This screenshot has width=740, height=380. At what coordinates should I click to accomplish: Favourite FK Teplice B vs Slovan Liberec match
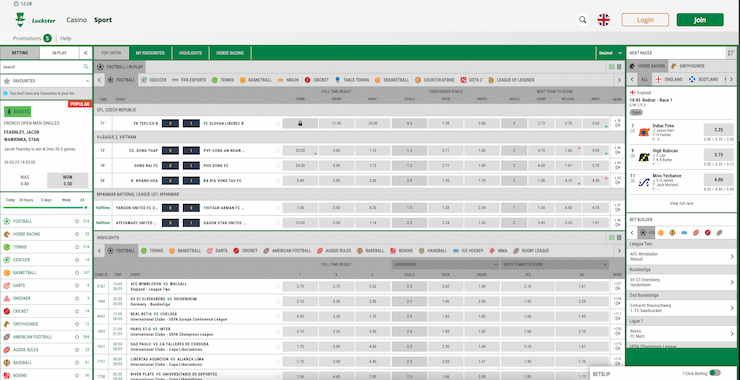click(278, 124)
